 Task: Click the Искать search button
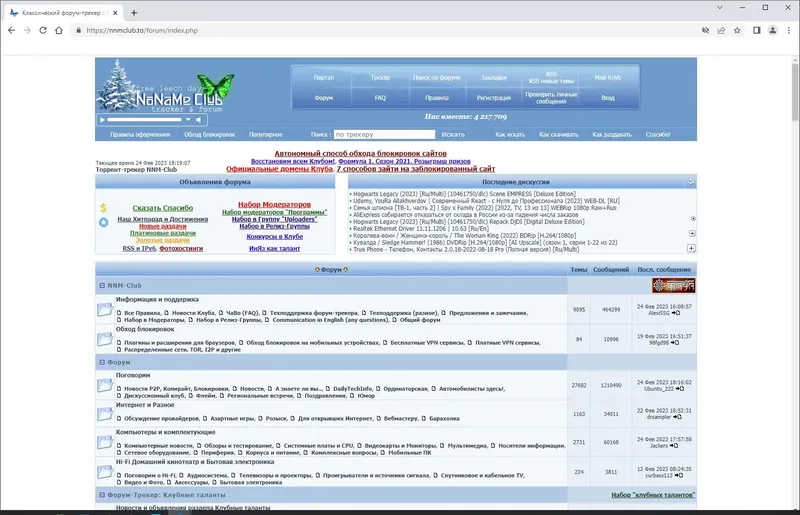point(453,135)
